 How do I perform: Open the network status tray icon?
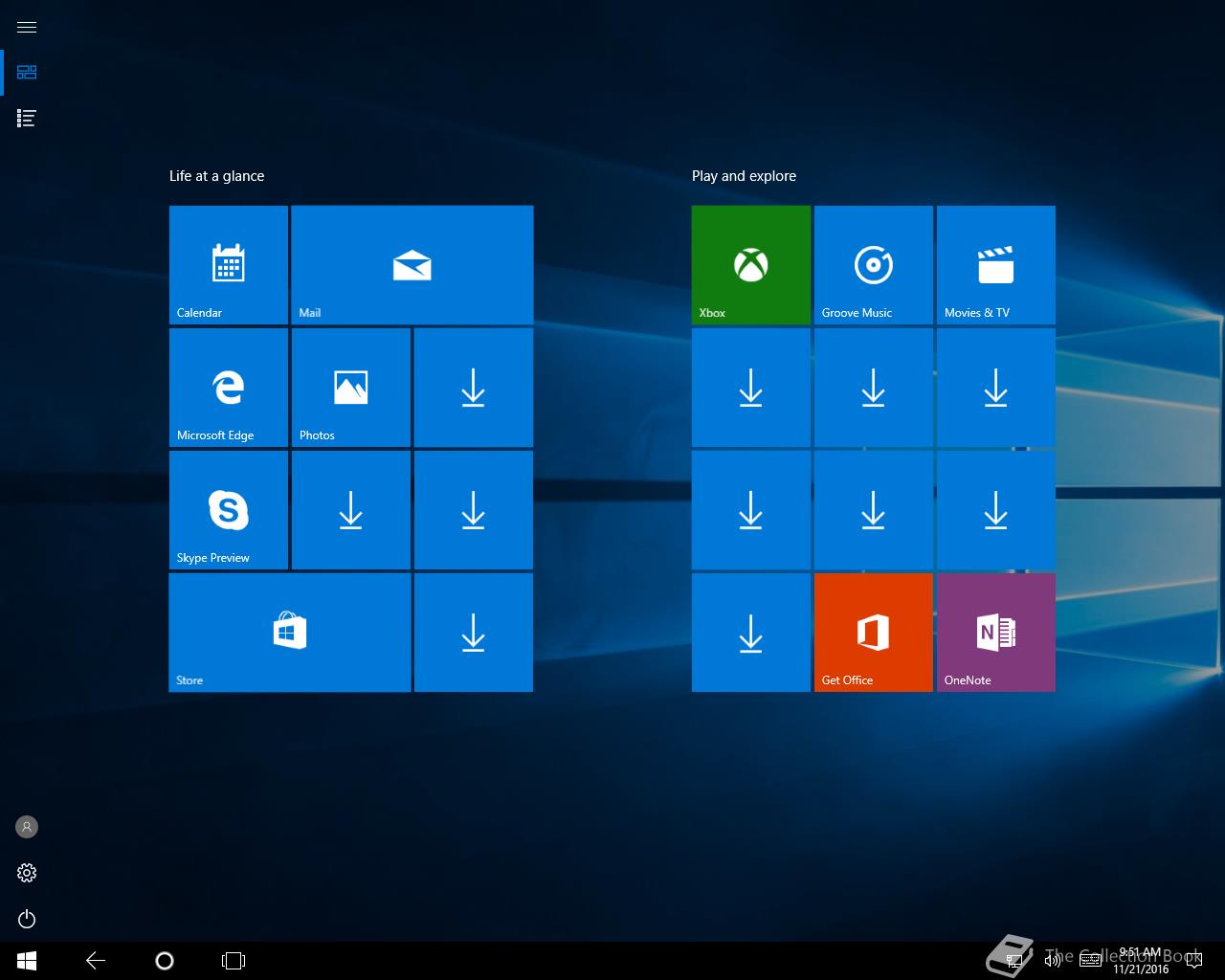[1014, 961]
